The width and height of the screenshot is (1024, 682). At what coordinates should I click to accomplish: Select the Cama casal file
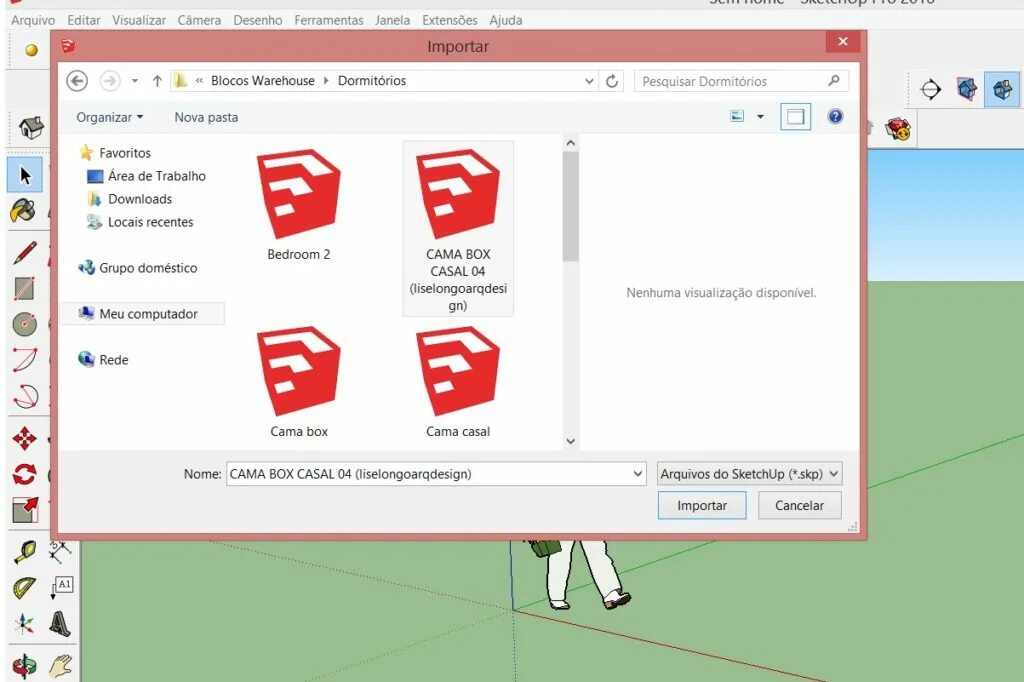pos(458,382)
